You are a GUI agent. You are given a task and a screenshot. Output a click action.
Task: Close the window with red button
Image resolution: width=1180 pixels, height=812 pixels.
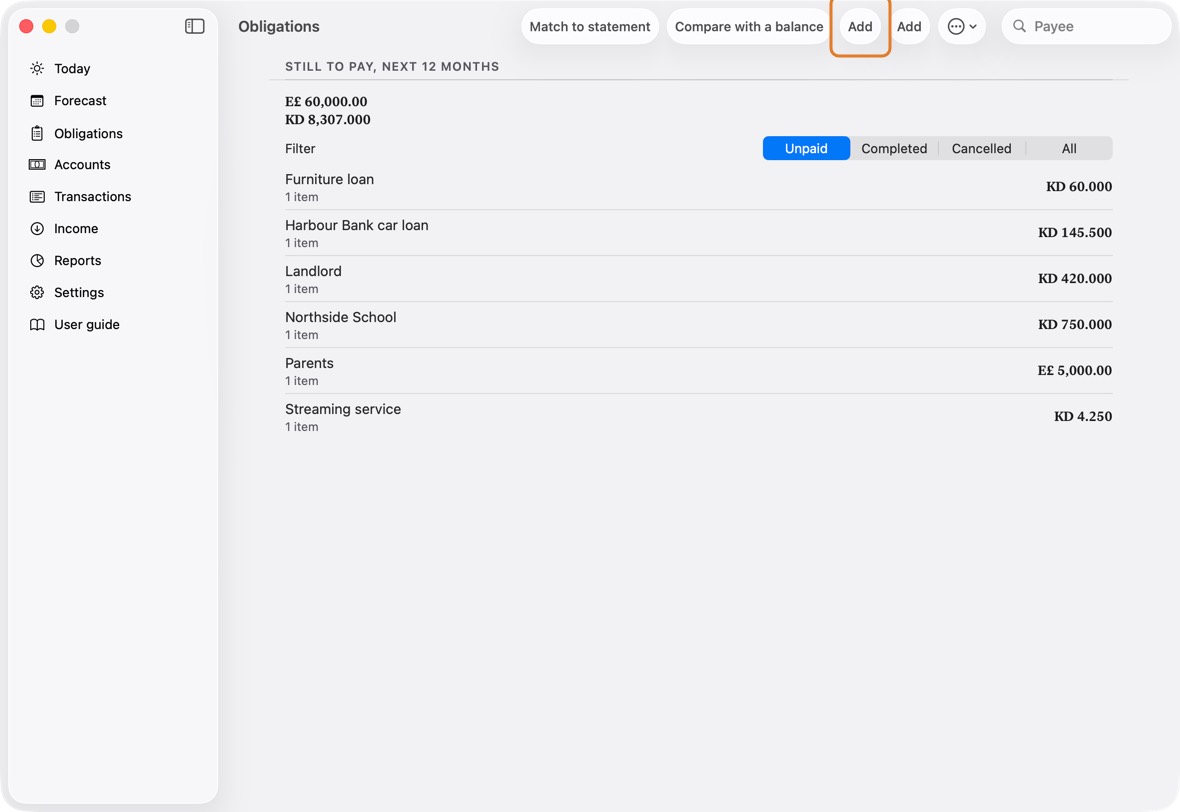[26, 26]
